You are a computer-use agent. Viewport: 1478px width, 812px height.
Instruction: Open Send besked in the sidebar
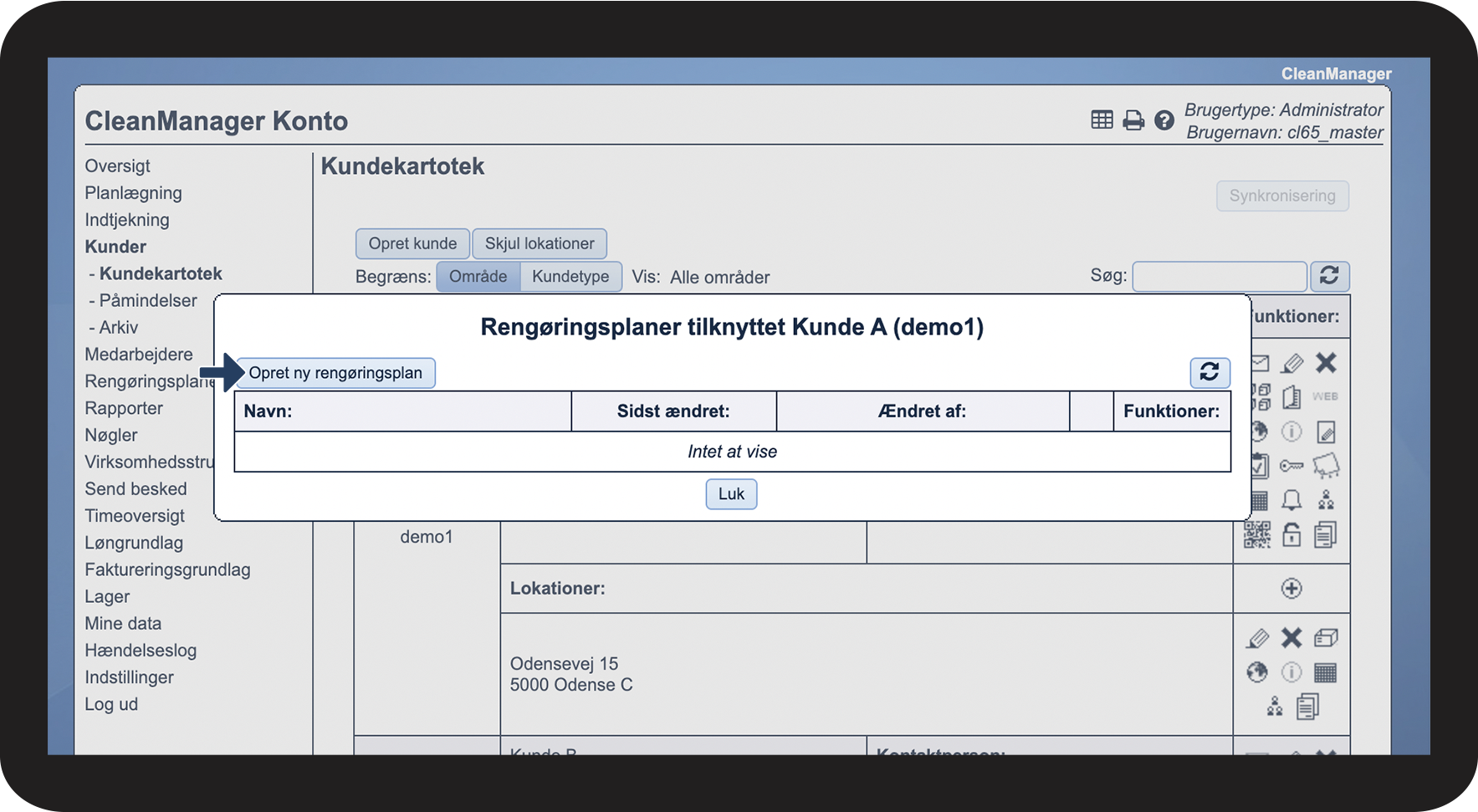[136, 488]
